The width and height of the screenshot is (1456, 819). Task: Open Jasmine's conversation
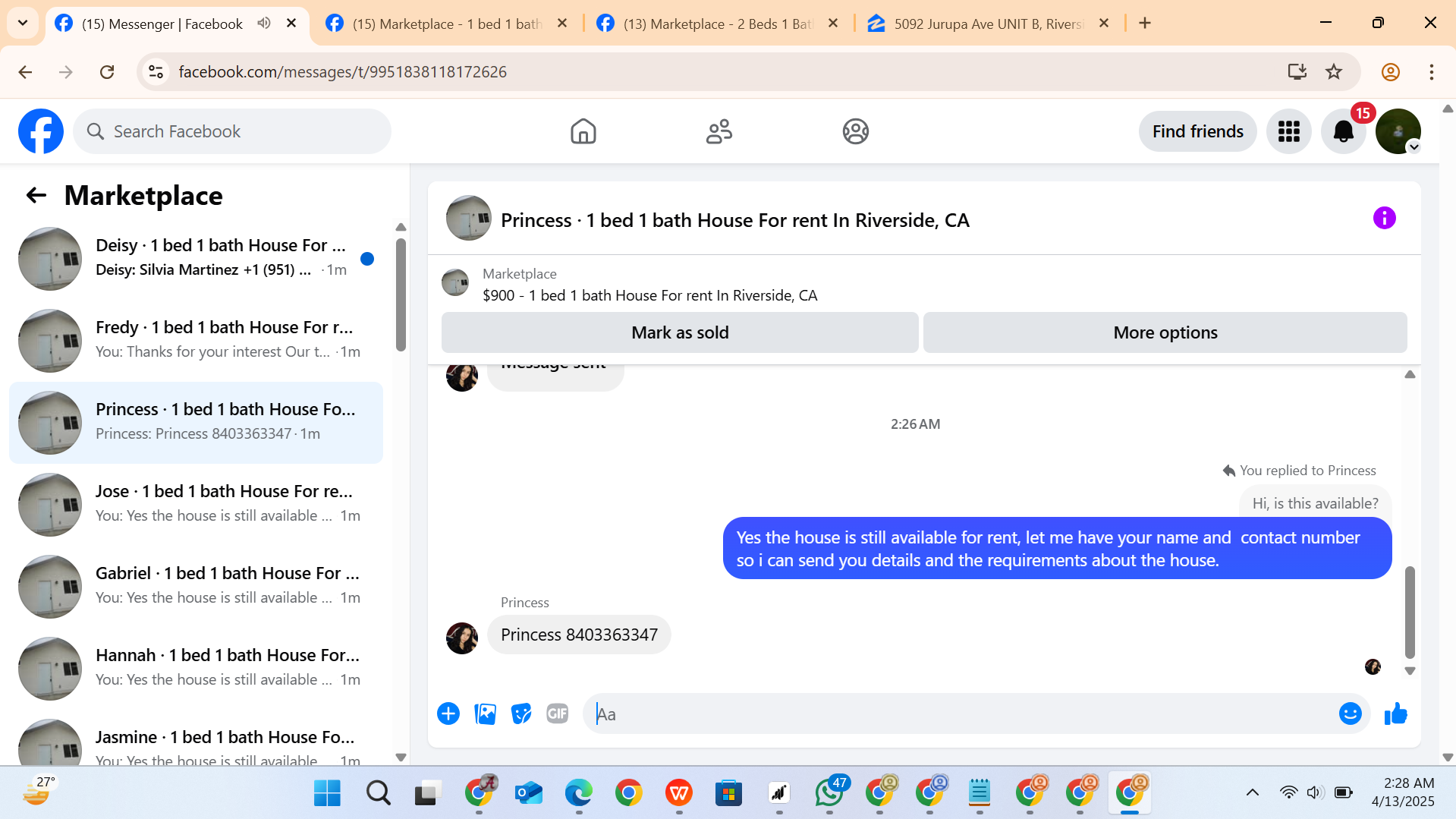tap(196, 740)
